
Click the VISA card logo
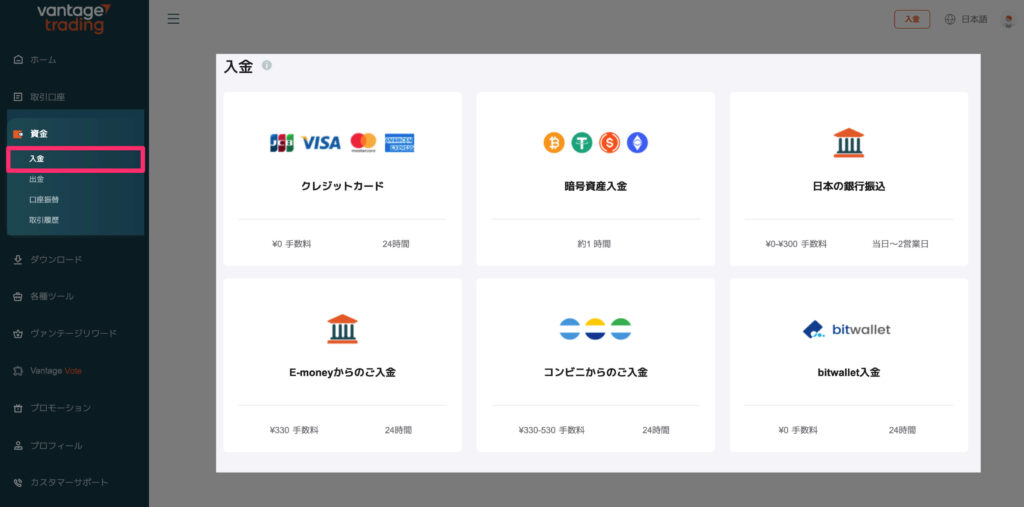click(x=321, y=142)
